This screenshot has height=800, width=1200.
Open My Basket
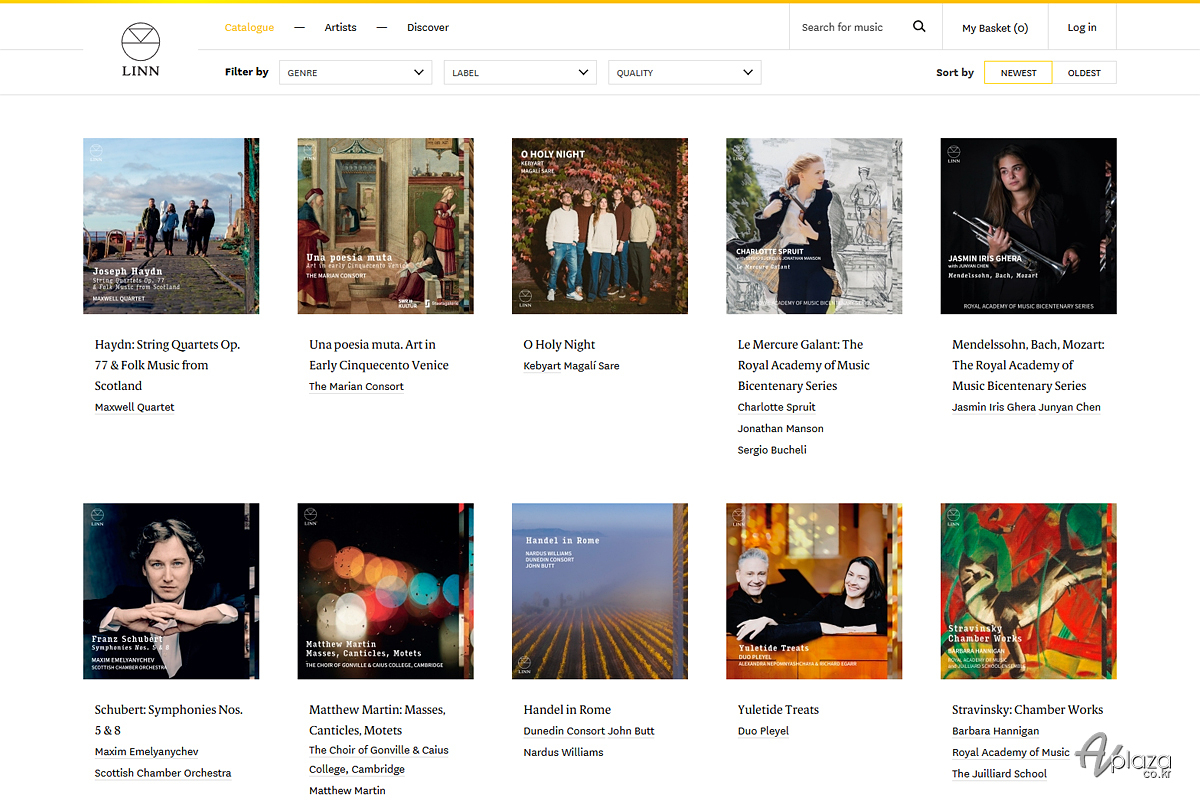(994, 28)
